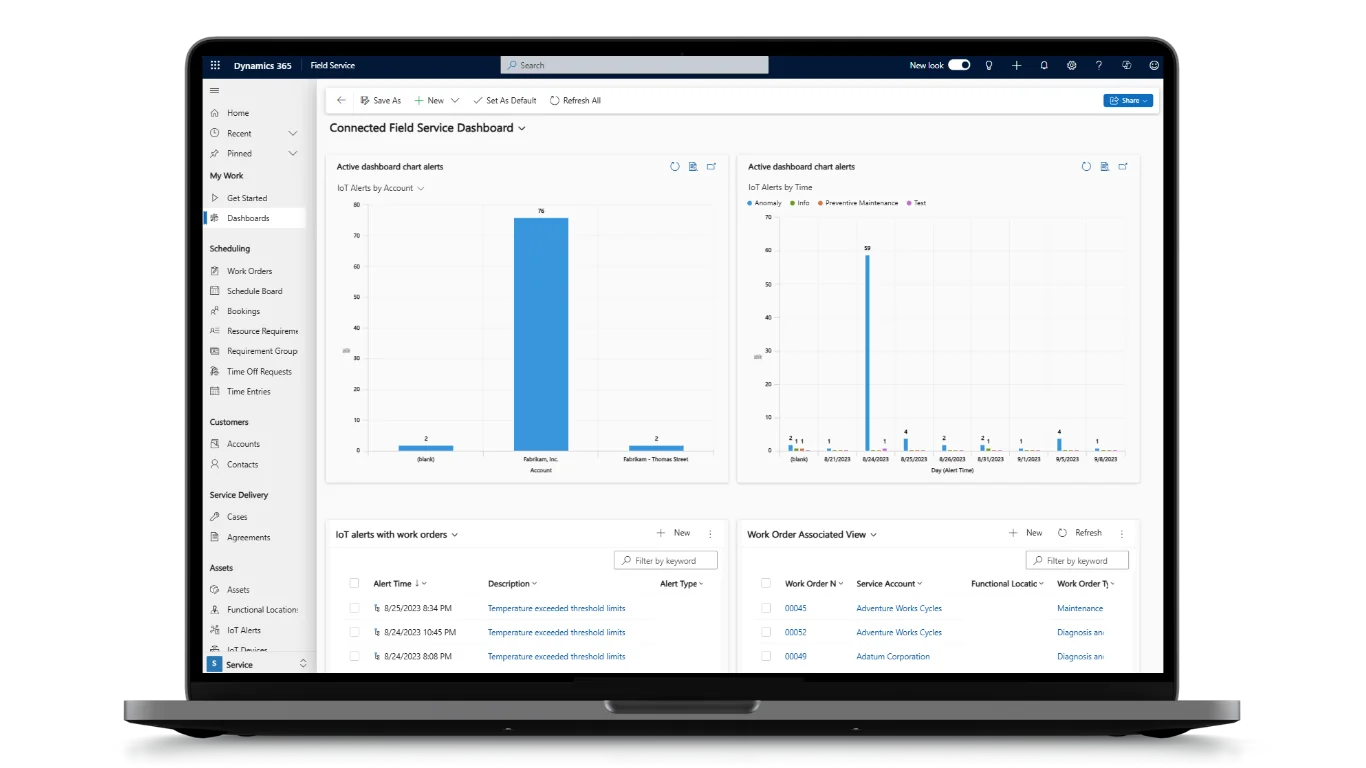Viewport: 1366px width, 768px height.
Task: Select Dashboards in sidebar
Action: (x=248, y=218)
